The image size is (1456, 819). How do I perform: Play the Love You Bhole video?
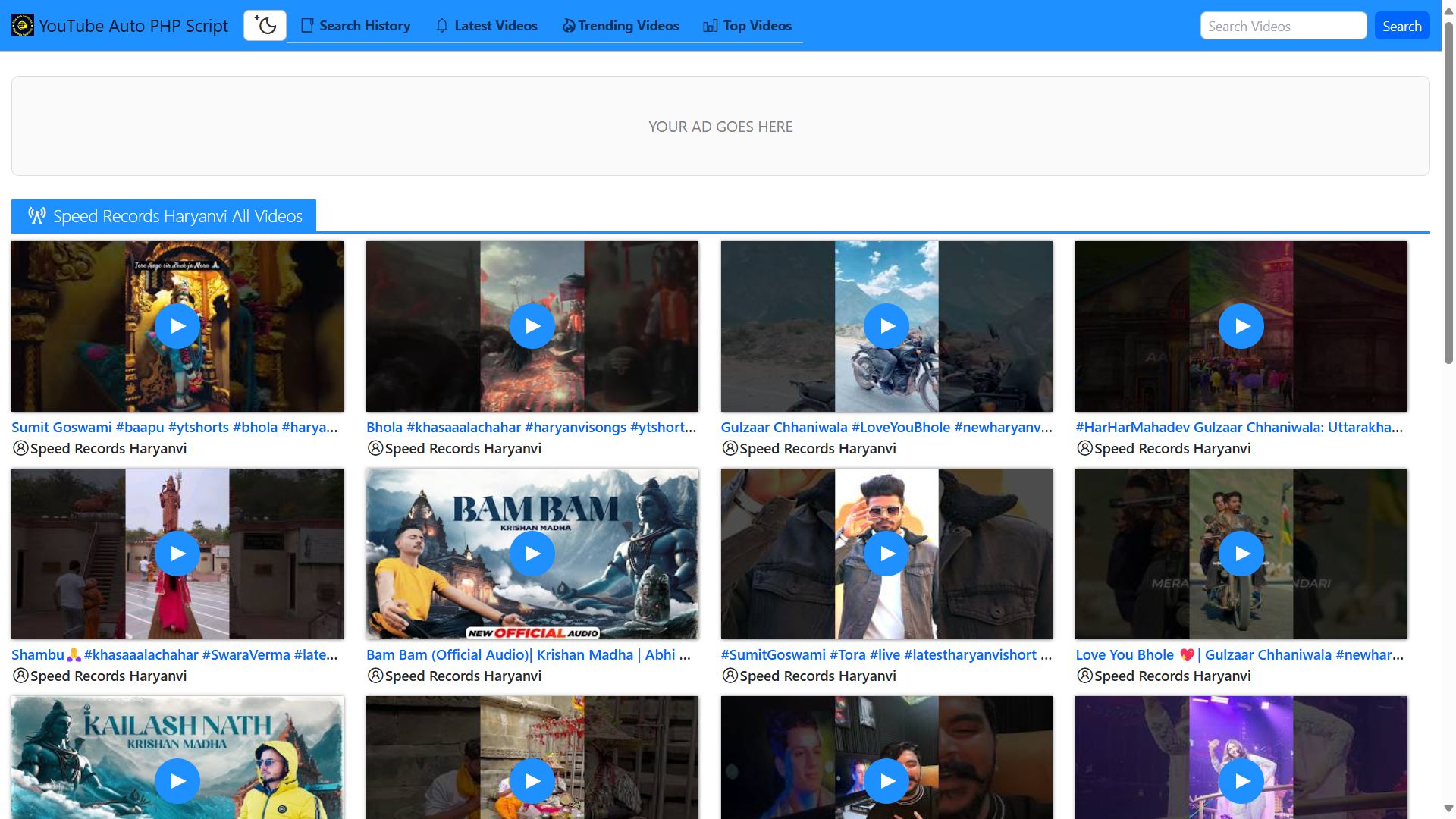1241,554
